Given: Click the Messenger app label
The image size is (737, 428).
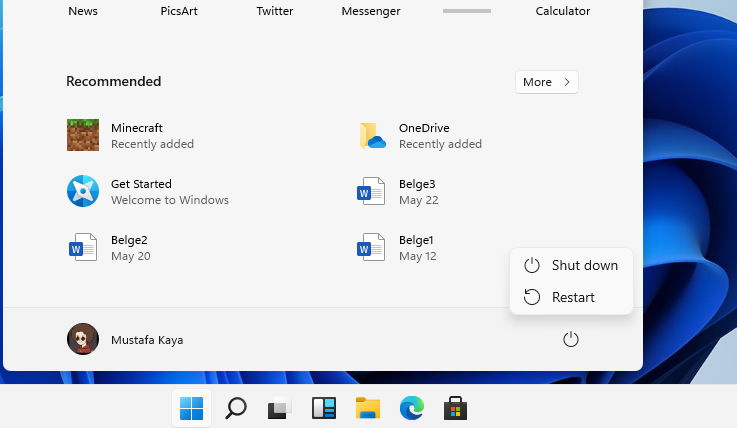Looking at the screenshot, I should pos(371,11).
